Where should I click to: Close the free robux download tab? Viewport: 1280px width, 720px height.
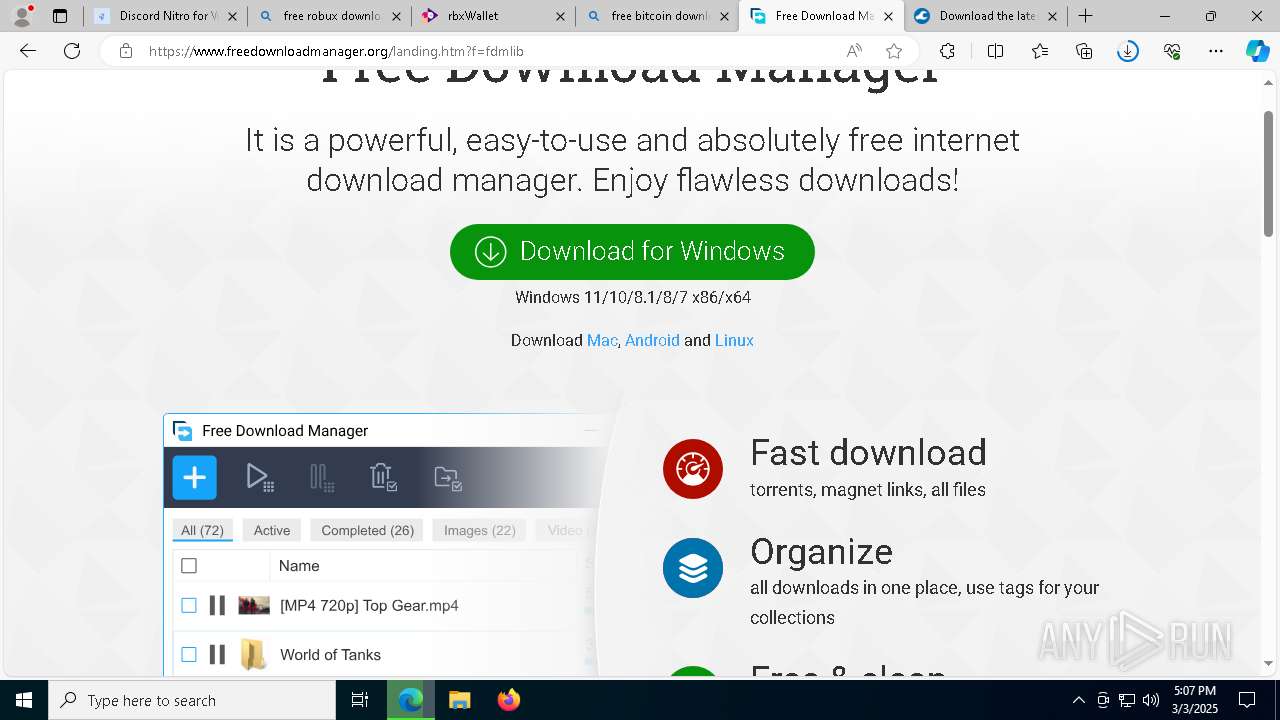click(396, 16)
